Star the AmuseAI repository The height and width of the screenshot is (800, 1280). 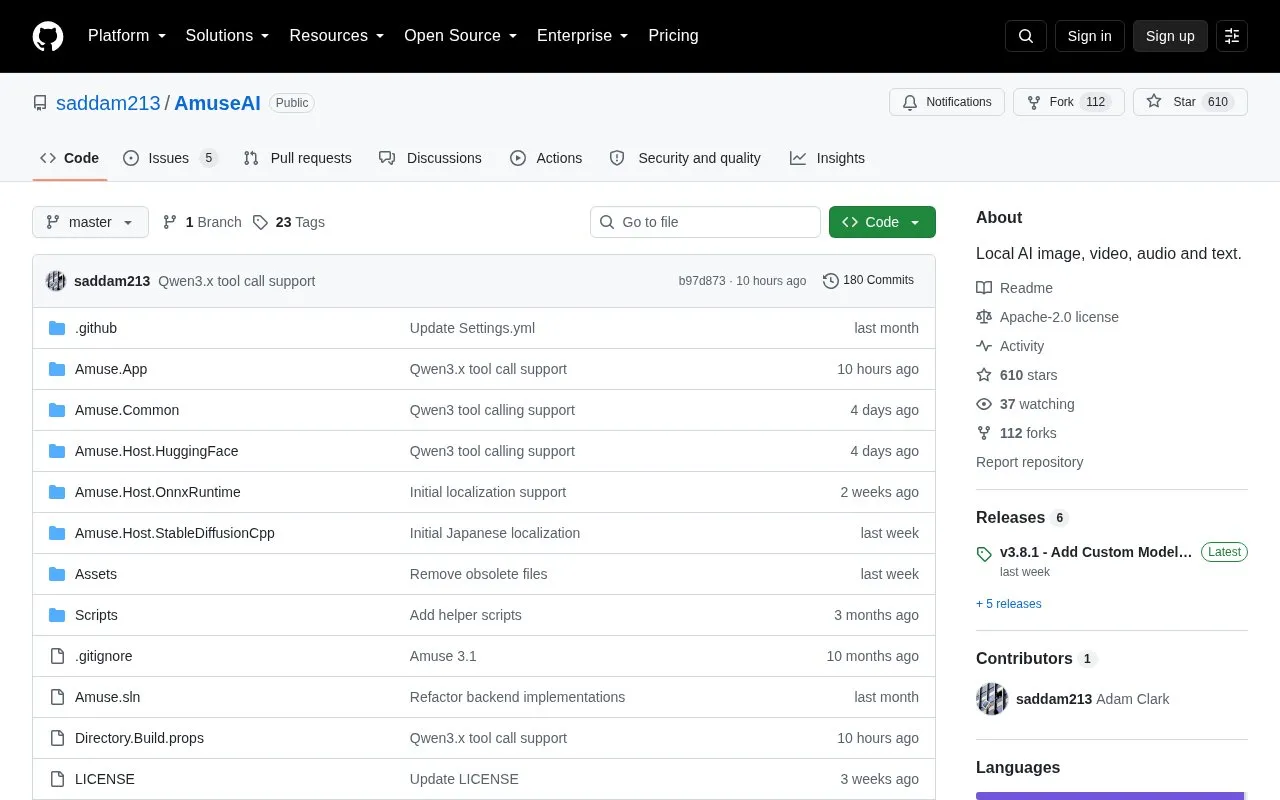point(1190,102)
